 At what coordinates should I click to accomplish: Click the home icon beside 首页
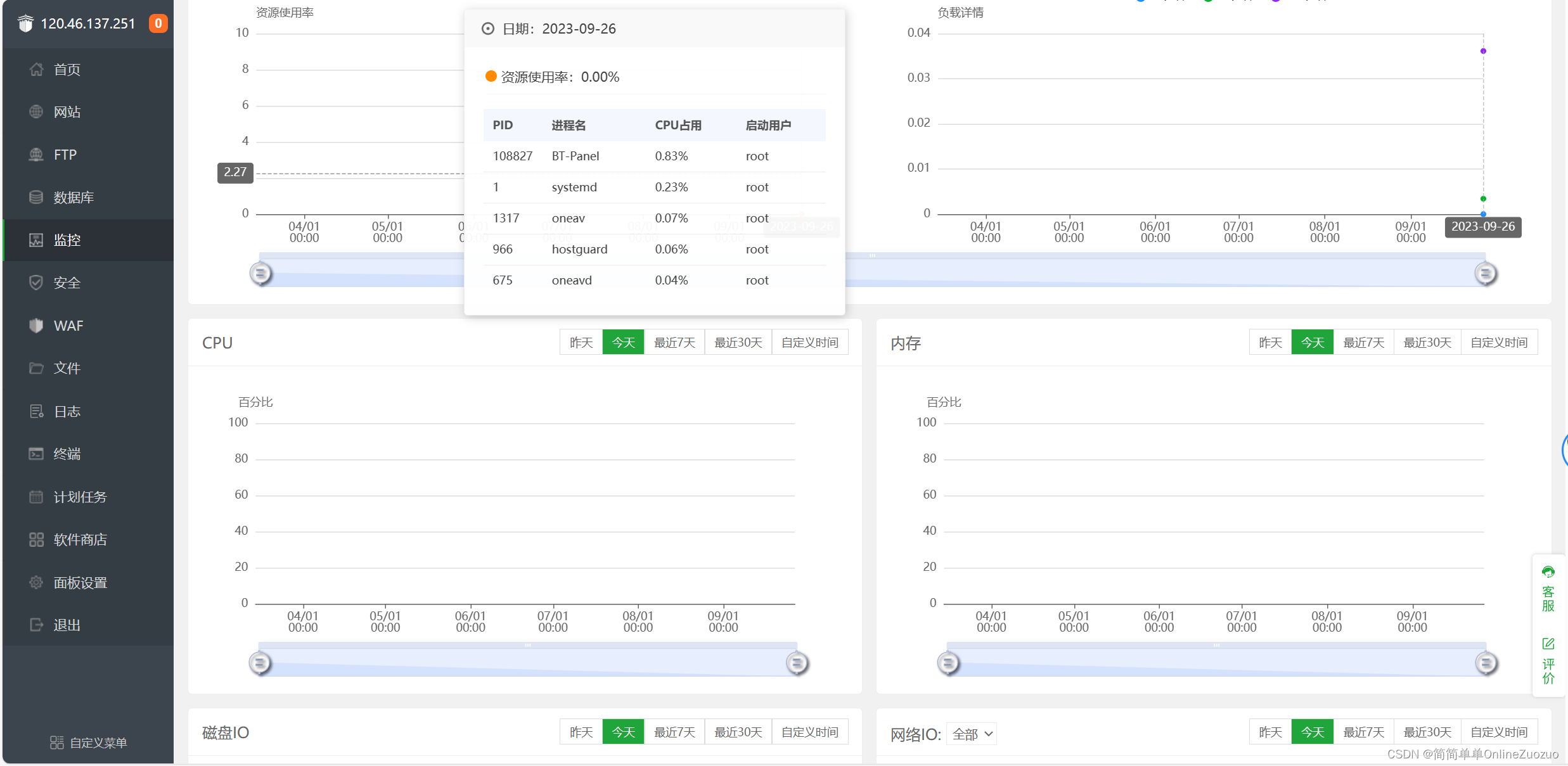36,69
